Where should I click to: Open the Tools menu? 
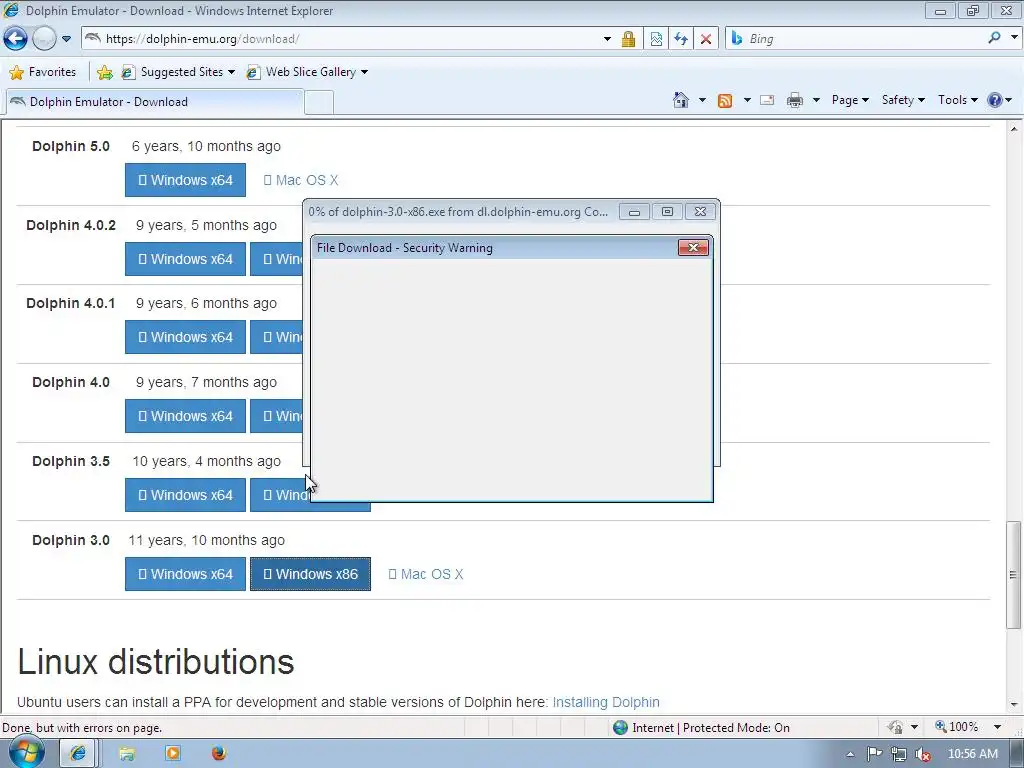(957, 100)
